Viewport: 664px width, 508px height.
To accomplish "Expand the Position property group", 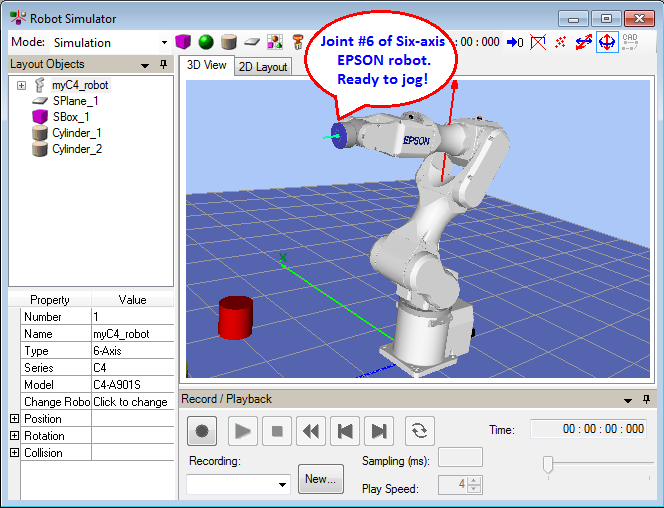I will tap(14, 419).
